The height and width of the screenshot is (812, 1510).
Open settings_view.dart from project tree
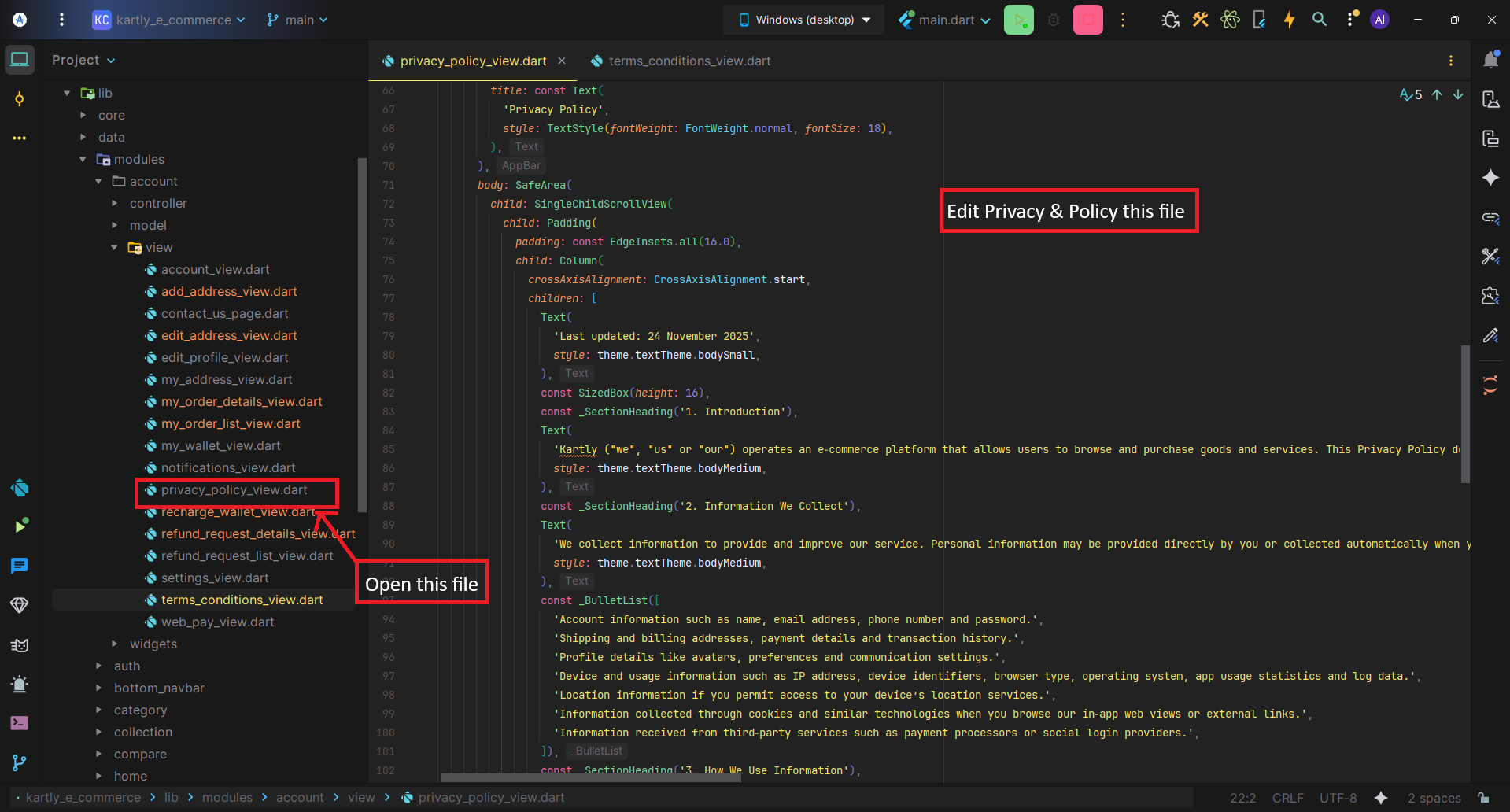214,578
